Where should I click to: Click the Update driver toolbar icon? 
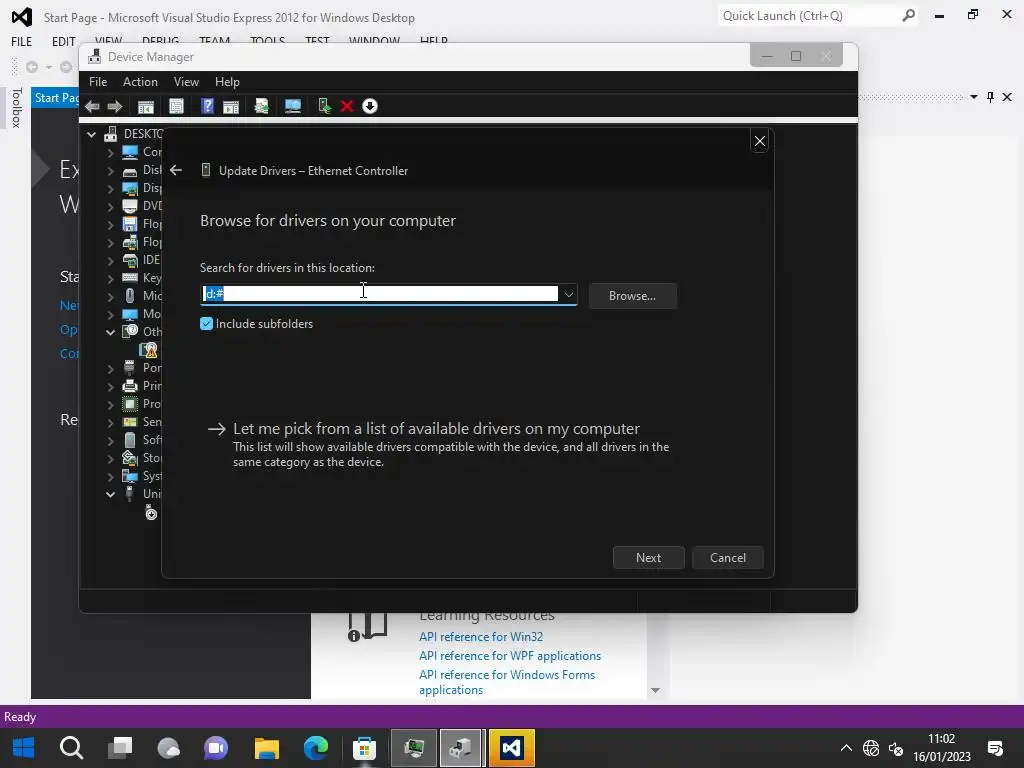(261, 106)
